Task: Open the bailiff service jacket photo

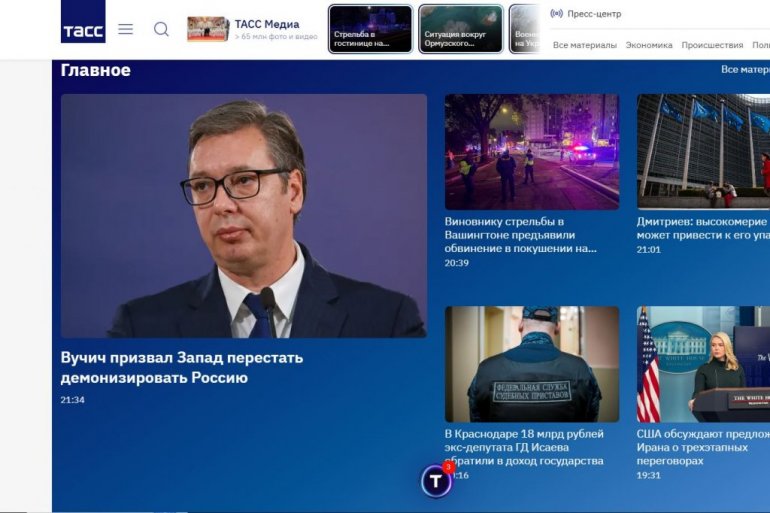Action: pos(531,363)
